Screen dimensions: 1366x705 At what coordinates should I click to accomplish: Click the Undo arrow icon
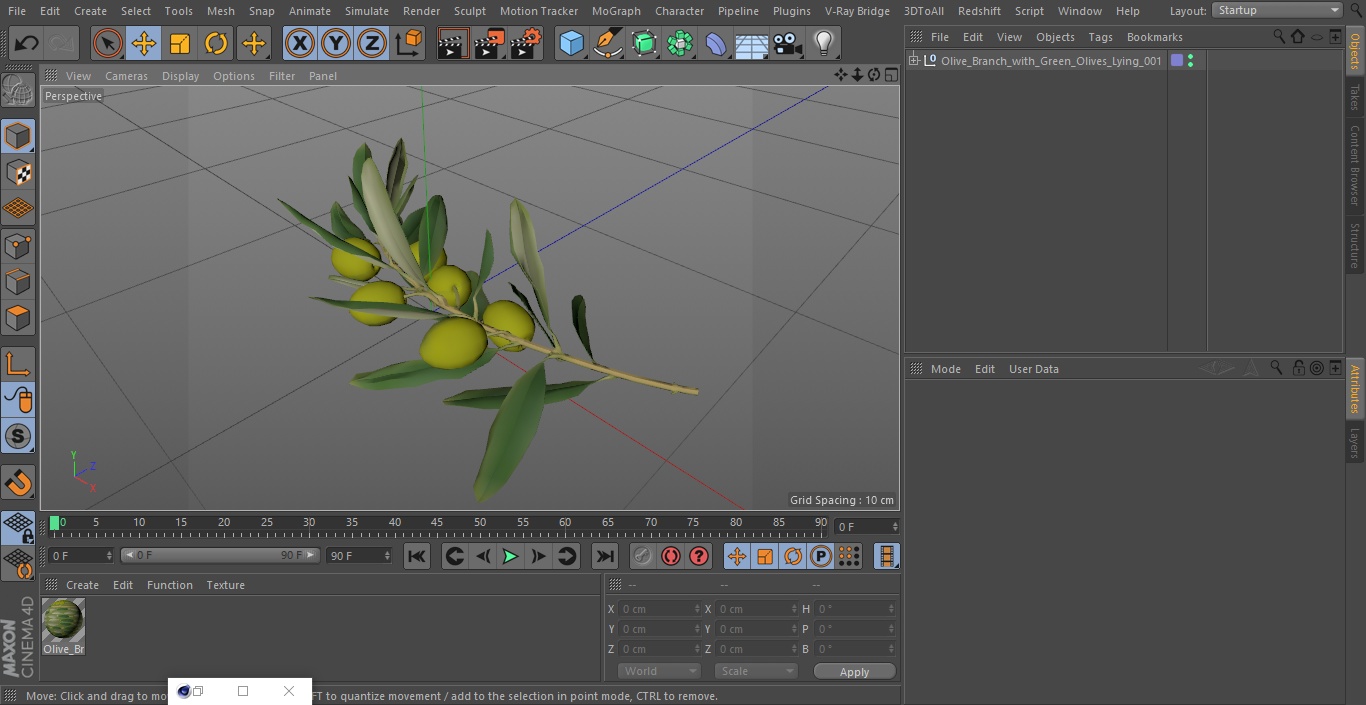coord(26,44)
